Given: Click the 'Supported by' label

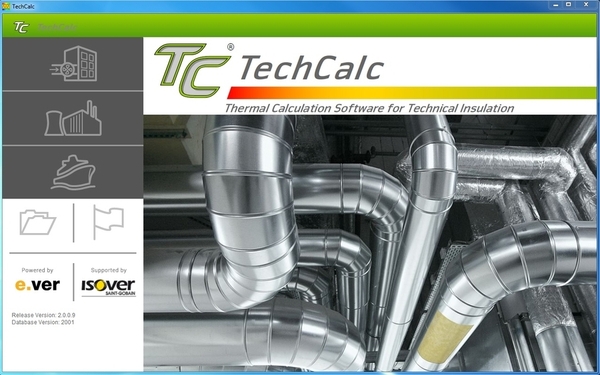Looking at the screenshot, I should 109,270.
